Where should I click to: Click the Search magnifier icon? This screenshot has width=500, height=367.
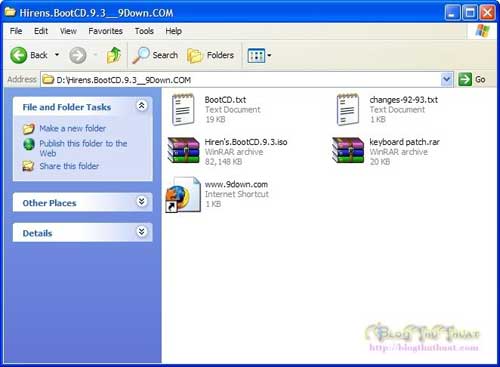coord(141,55)
